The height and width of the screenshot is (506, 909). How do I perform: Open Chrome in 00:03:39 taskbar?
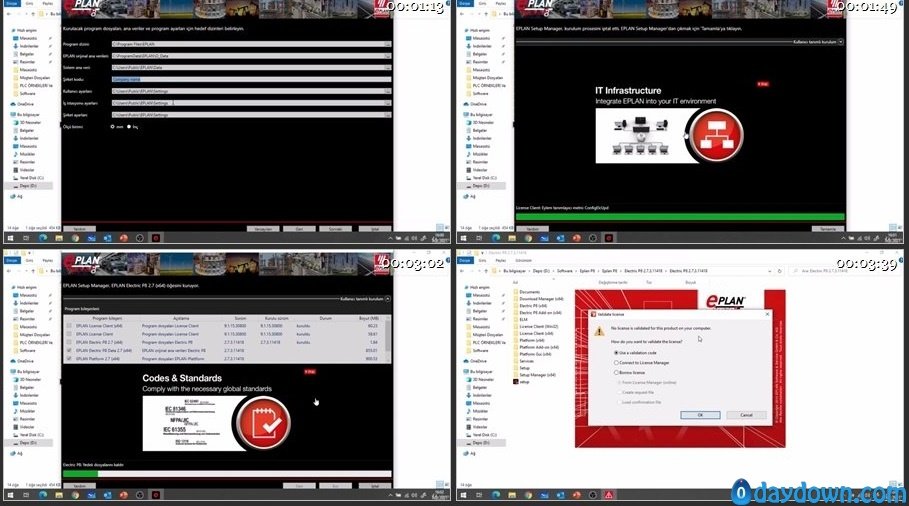coord(528,495)
